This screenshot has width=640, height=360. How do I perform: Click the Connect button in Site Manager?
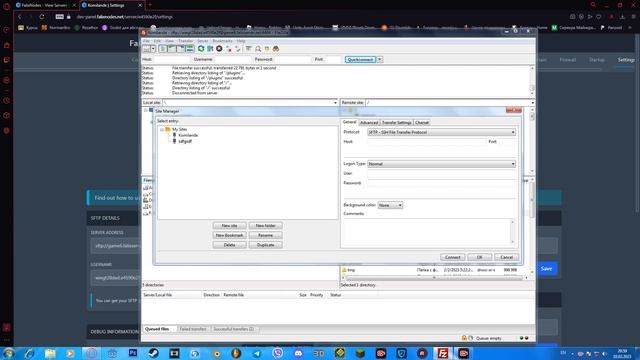click(452, 257)
